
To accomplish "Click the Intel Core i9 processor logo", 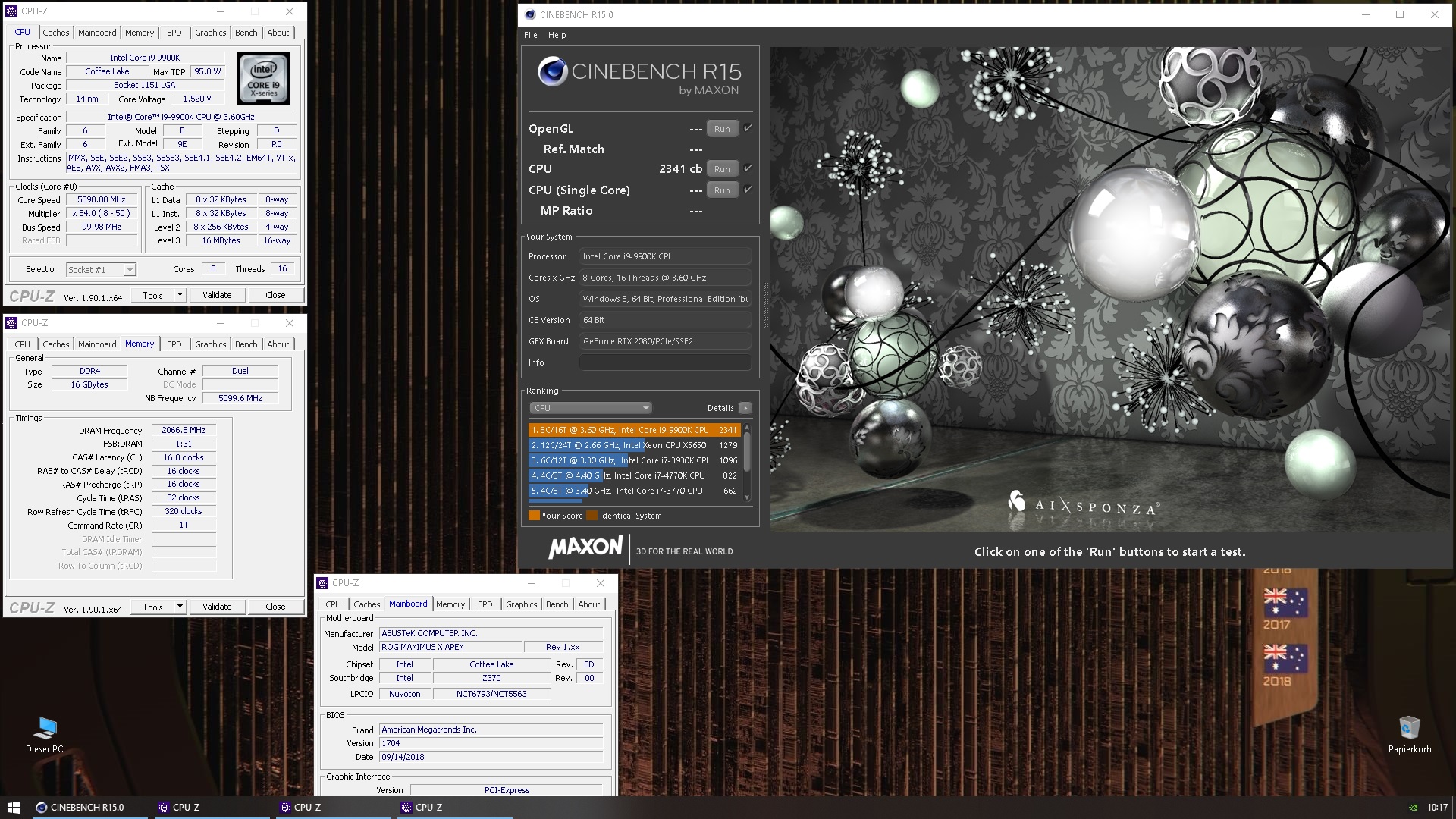I will [x=263, y=78].
